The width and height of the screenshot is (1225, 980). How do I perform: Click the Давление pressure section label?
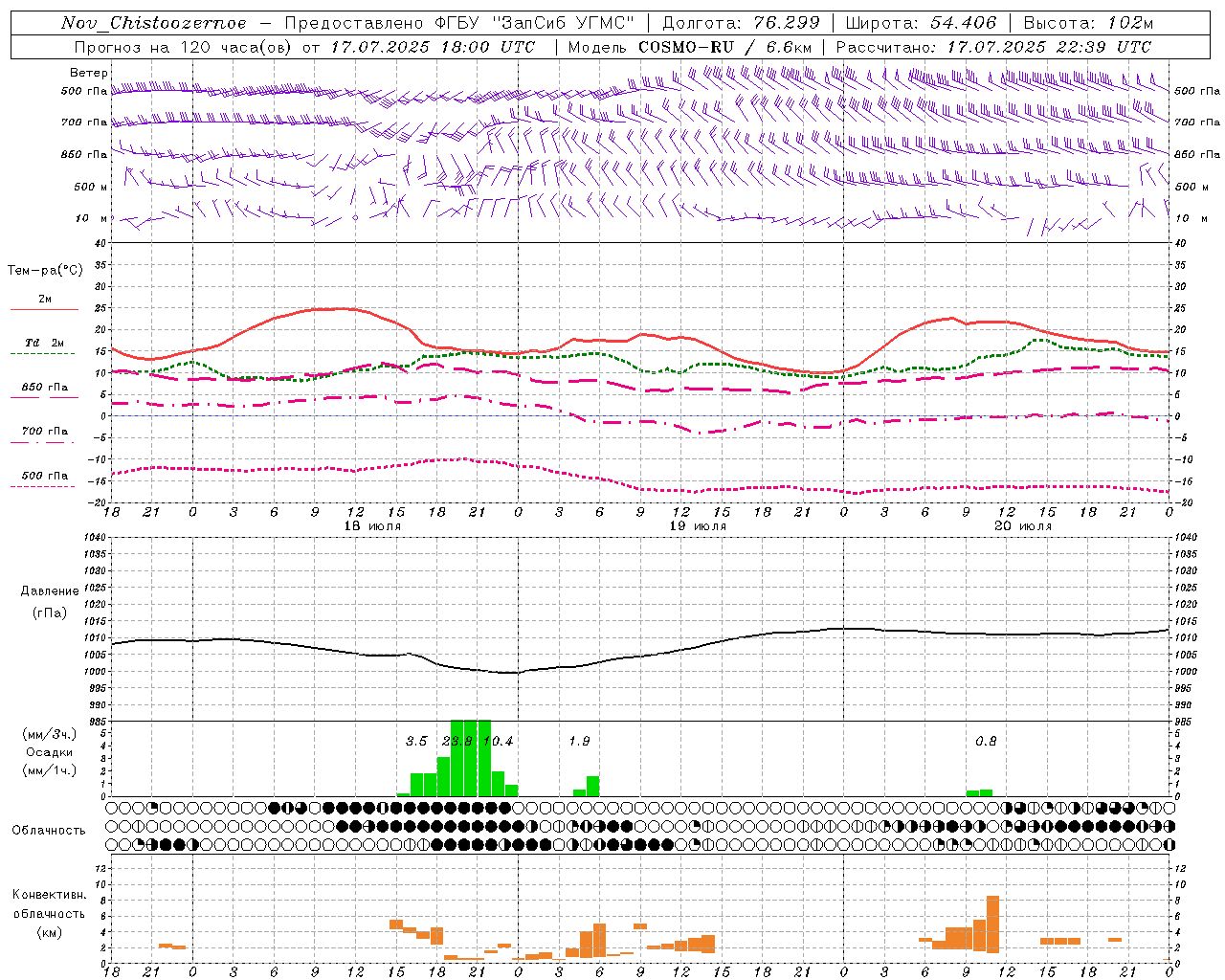50,591
